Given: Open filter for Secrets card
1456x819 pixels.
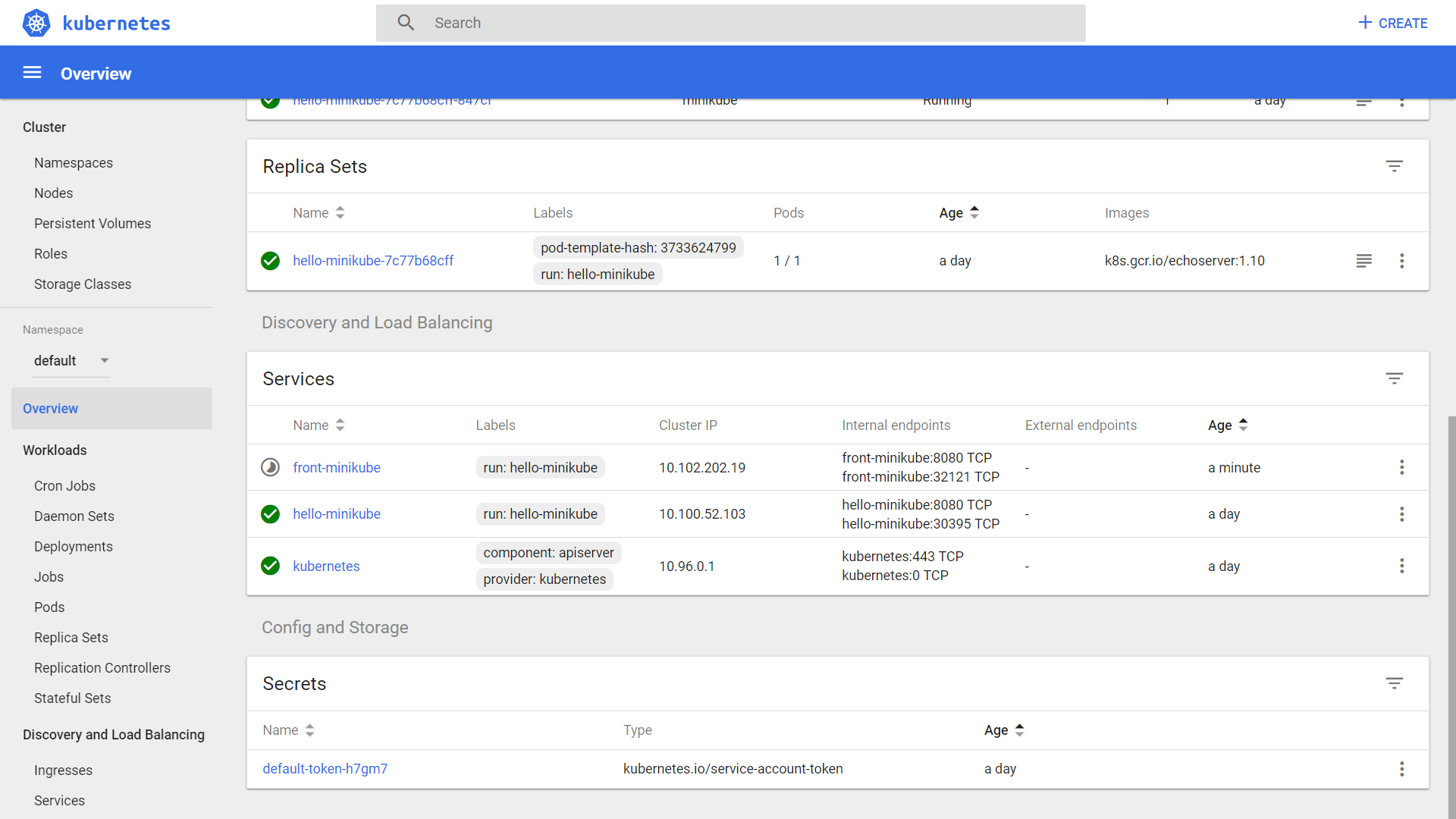Looking at the screenshot, I should (x=1394, y=683).
